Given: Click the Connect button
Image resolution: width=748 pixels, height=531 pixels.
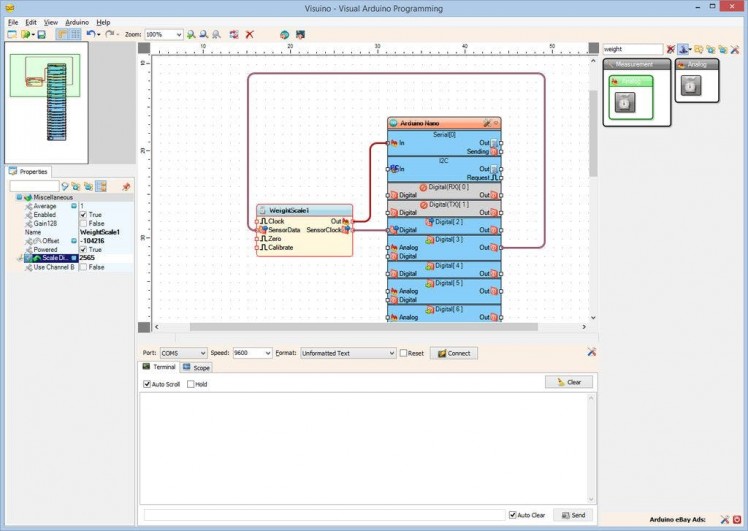Looking at the screenshot, I should click(453, 353).
